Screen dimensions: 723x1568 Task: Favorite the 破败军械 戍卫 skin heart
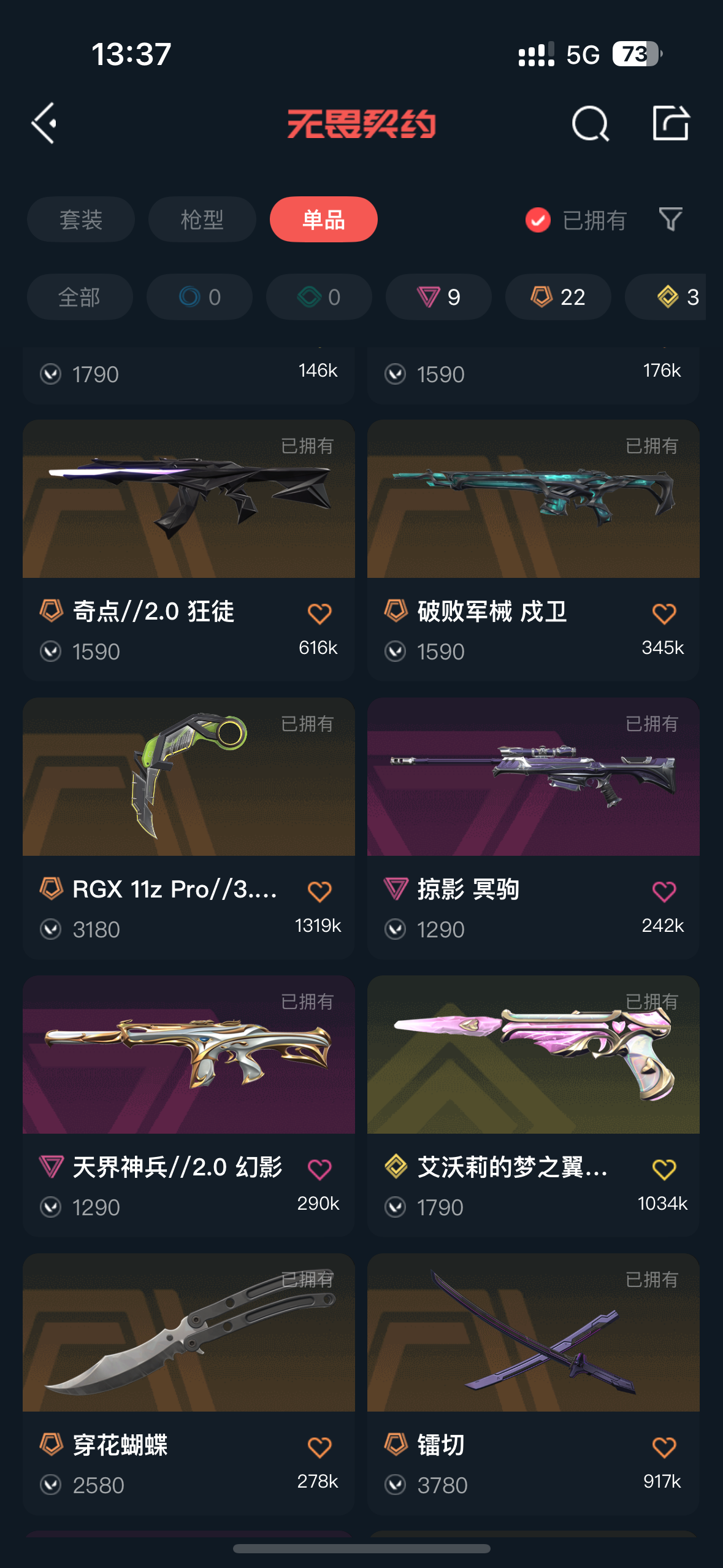pos(664,613)
